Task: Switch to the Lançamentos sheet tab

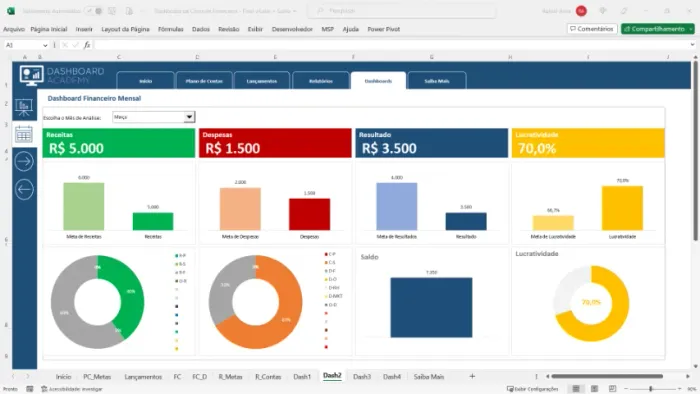Action: (x=143, y=377)
